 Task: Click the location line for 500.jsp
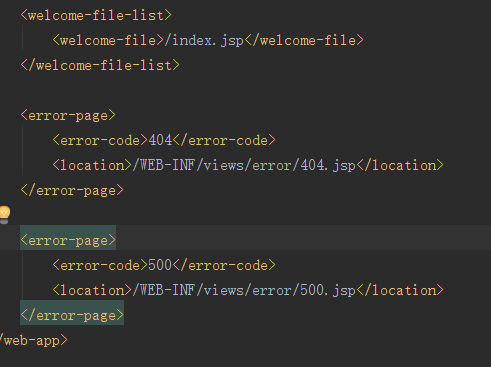tap(248, 290)
